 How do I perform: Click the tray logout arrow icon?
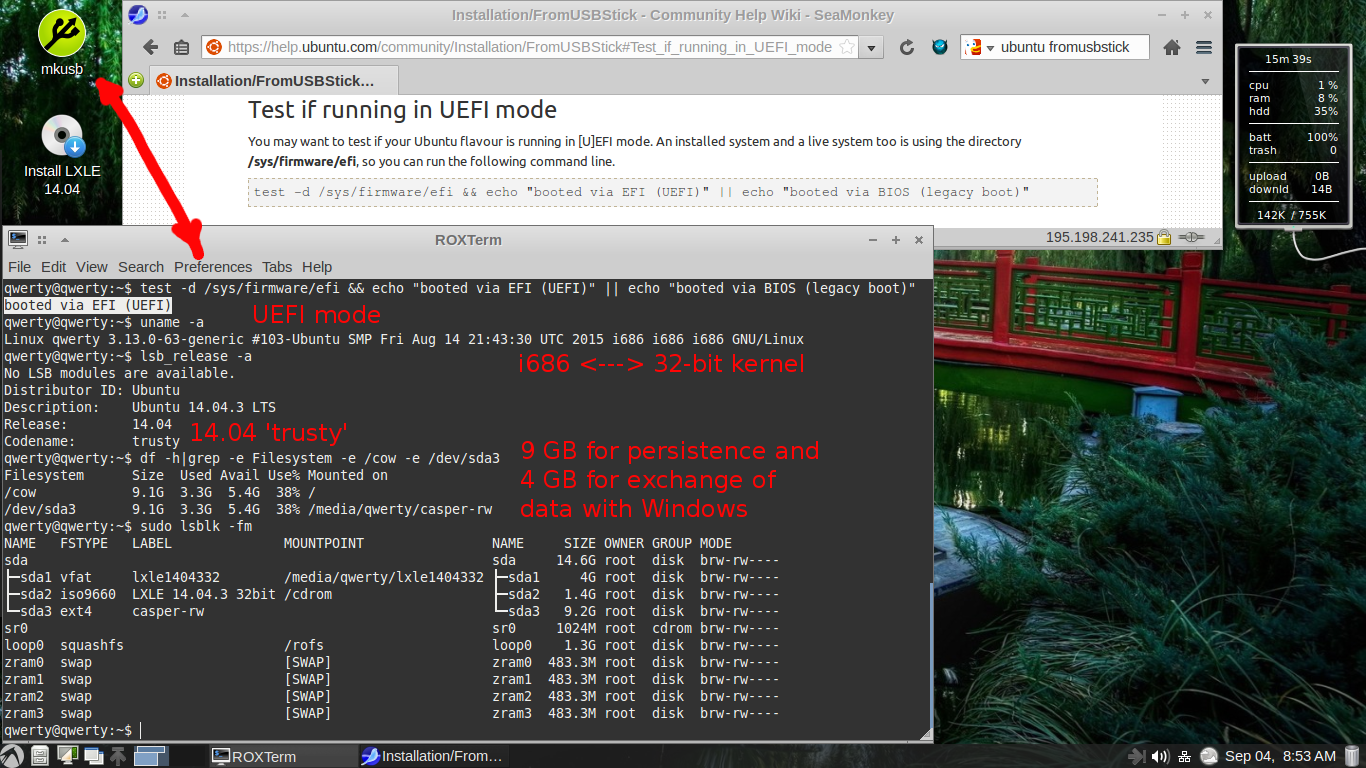point(1135,756)
